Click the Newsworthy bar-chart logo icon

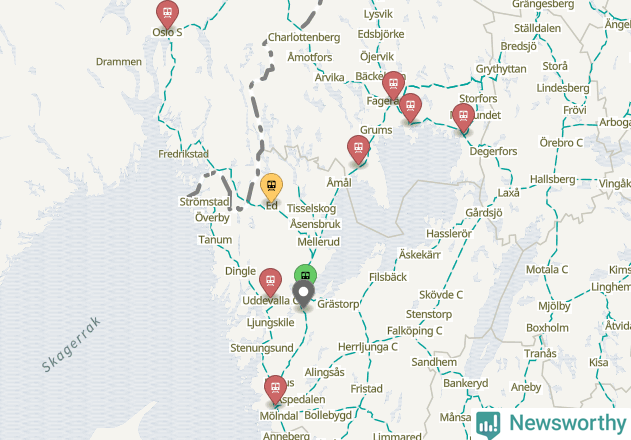[488, 424]
